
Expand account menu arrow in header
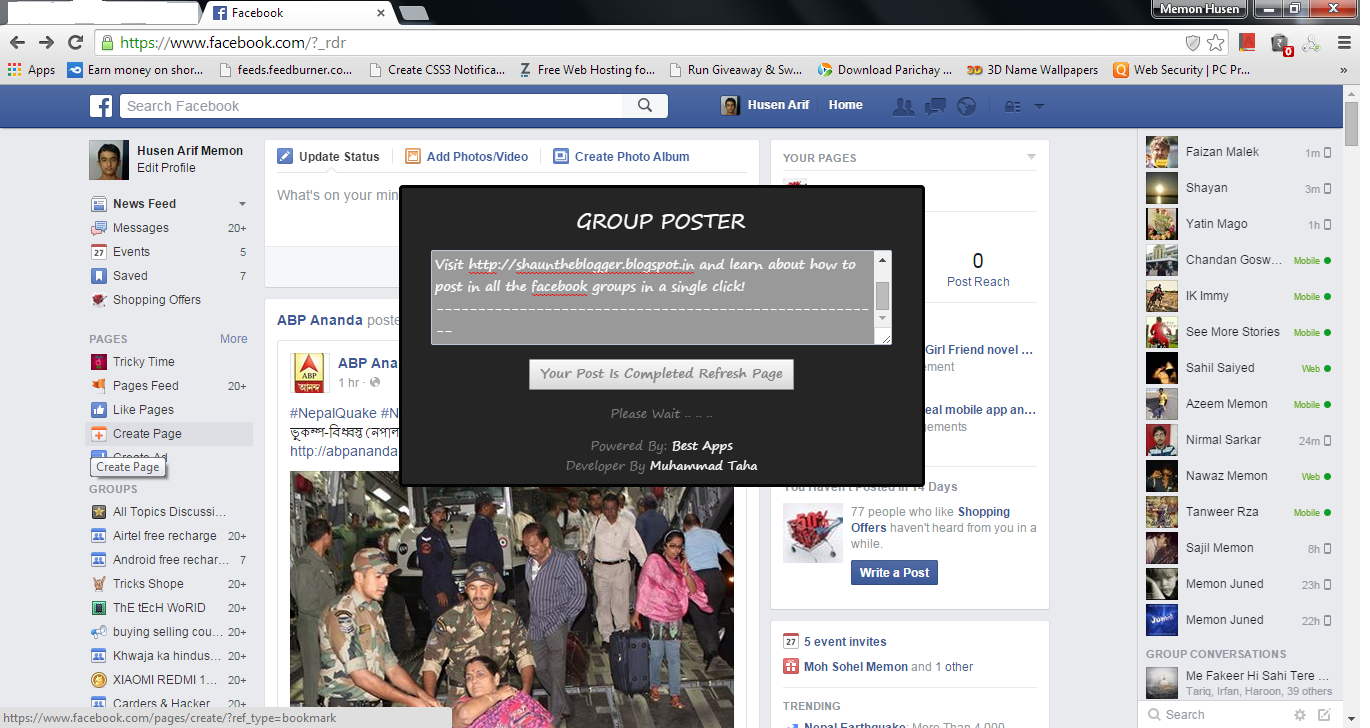[1039, 106]
